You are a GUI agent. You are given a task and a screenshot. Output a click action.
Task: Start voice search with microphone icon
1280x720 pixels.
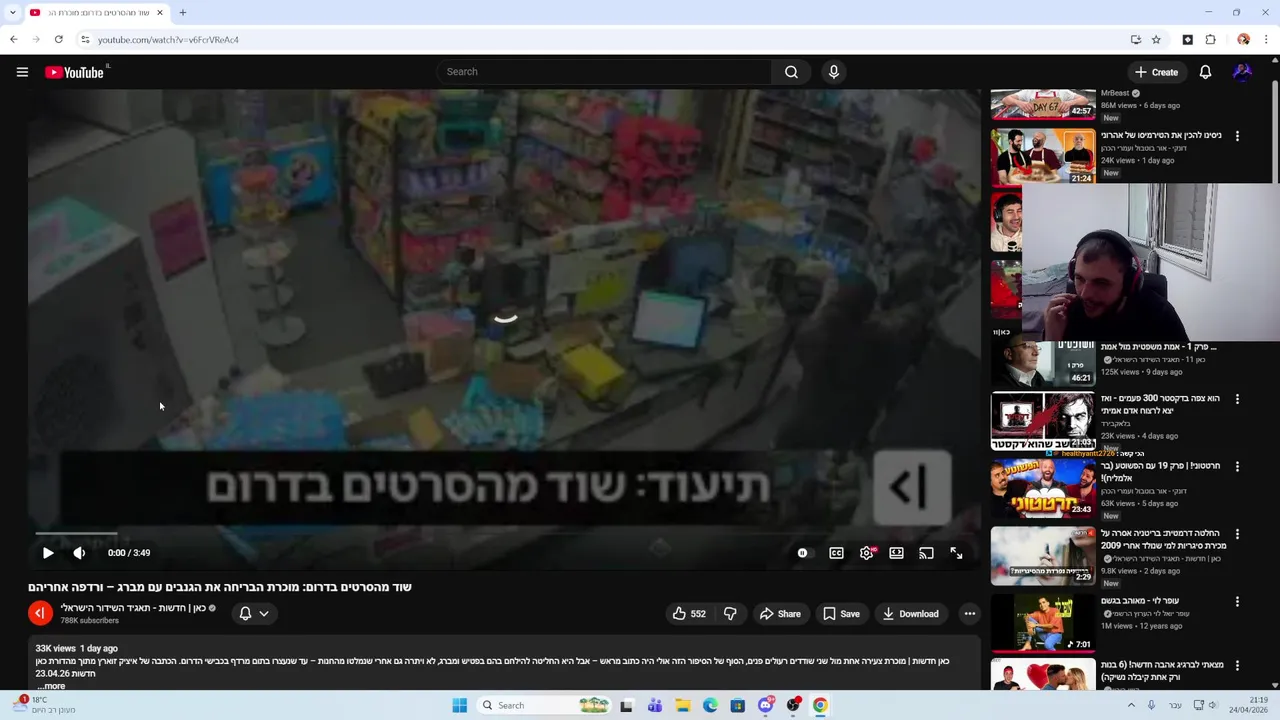pos(833,72)
